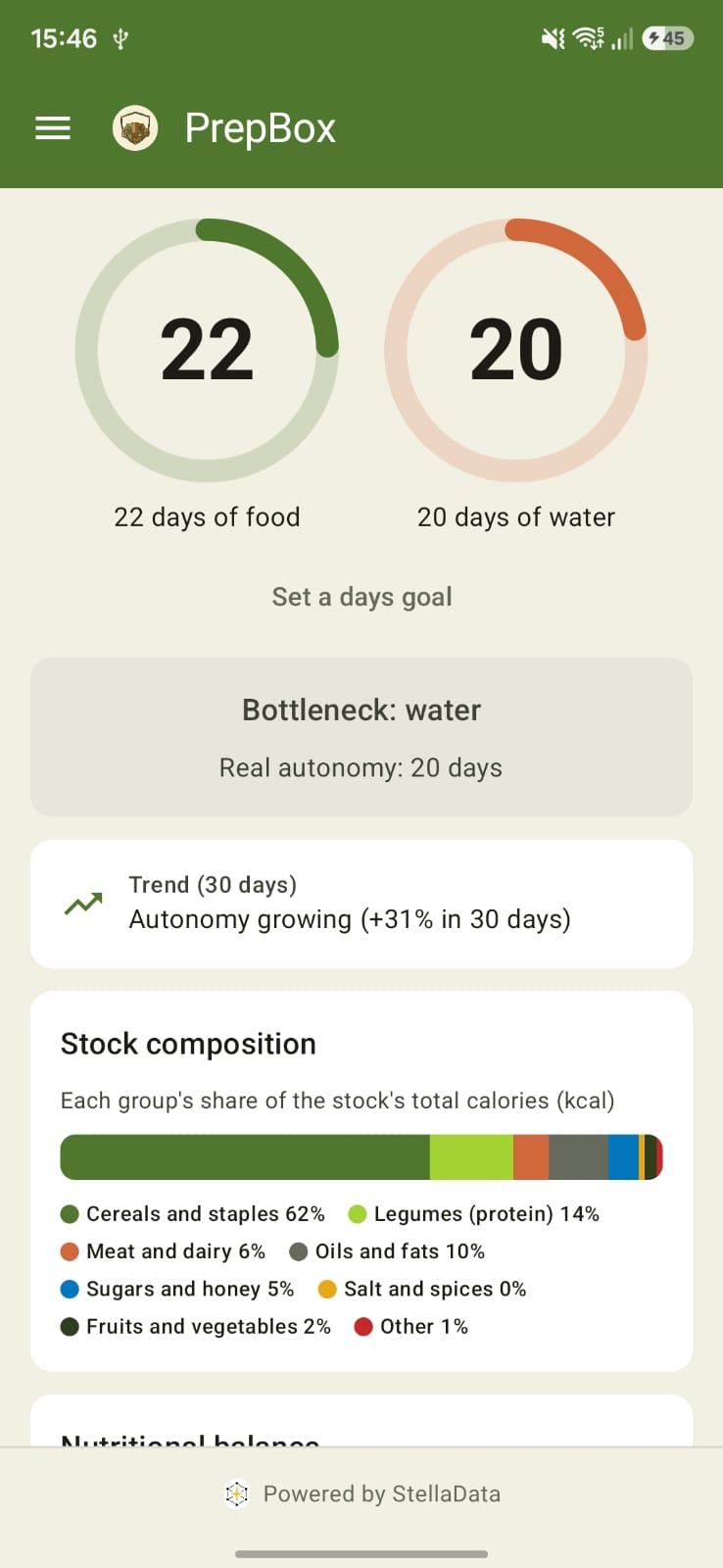
Task: Open the hamburger navigation menu
Action: [x=53, y=128]
